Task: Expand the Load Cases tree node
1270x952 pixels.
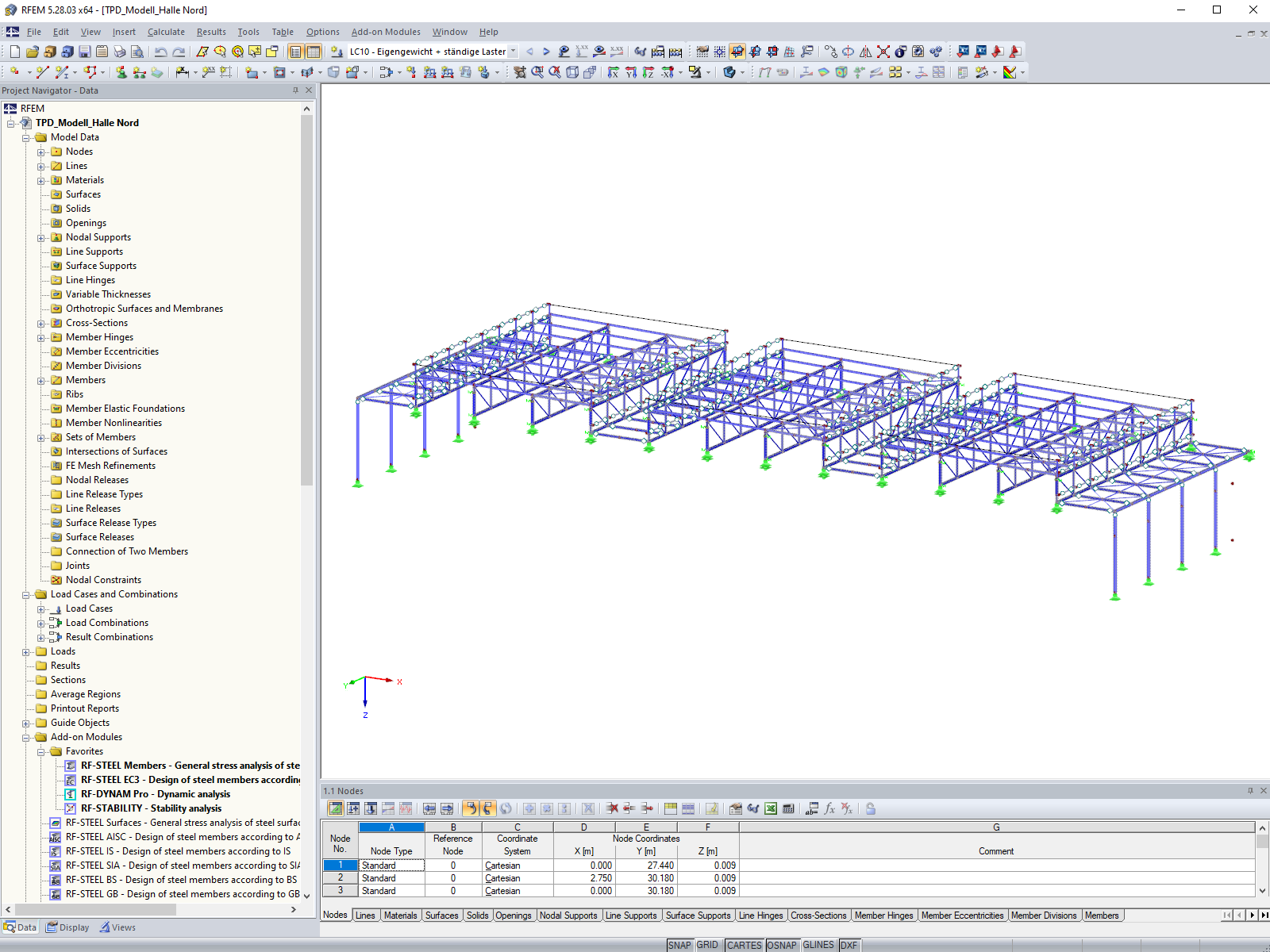Action: click(x=41, y=608)
